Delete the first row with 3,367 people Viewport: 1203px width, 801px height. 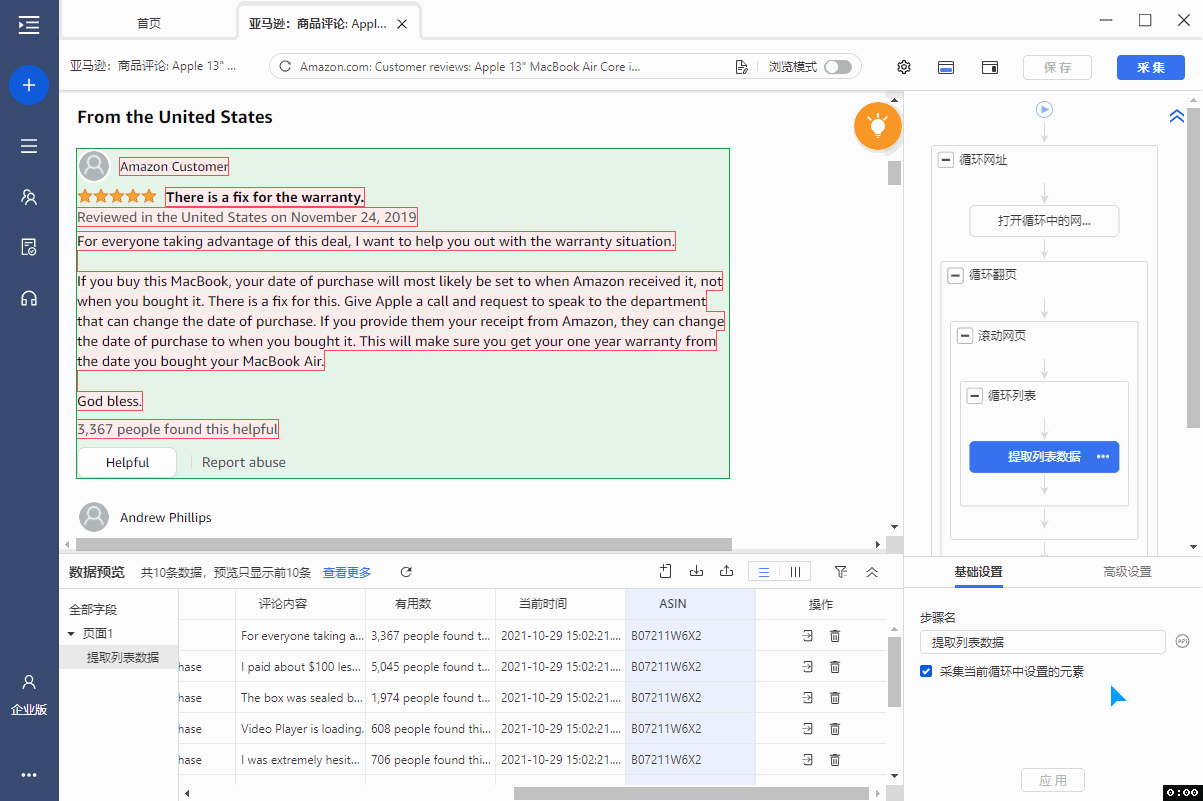[x=835, y=636]
